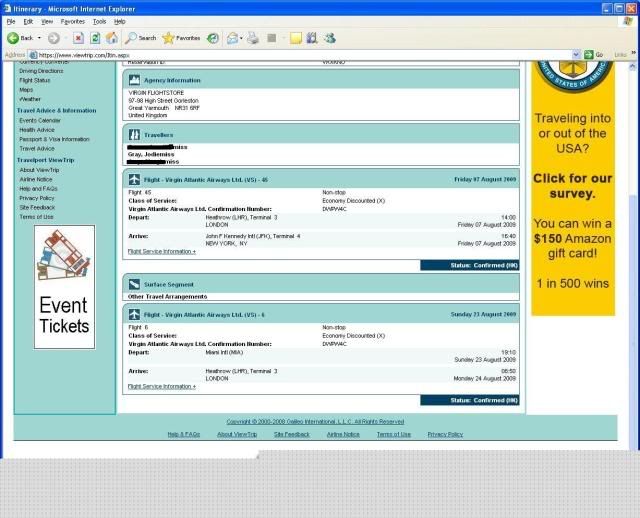The image size is (640, 518).
Task: Open Events Calendar sidebar link
Action: (40, 120)
